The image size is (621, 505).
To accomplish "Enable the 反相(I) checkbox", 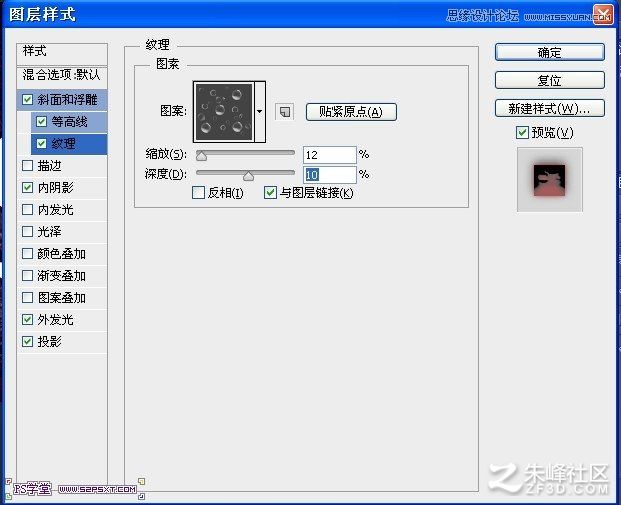I will click(x=198, y=193).
